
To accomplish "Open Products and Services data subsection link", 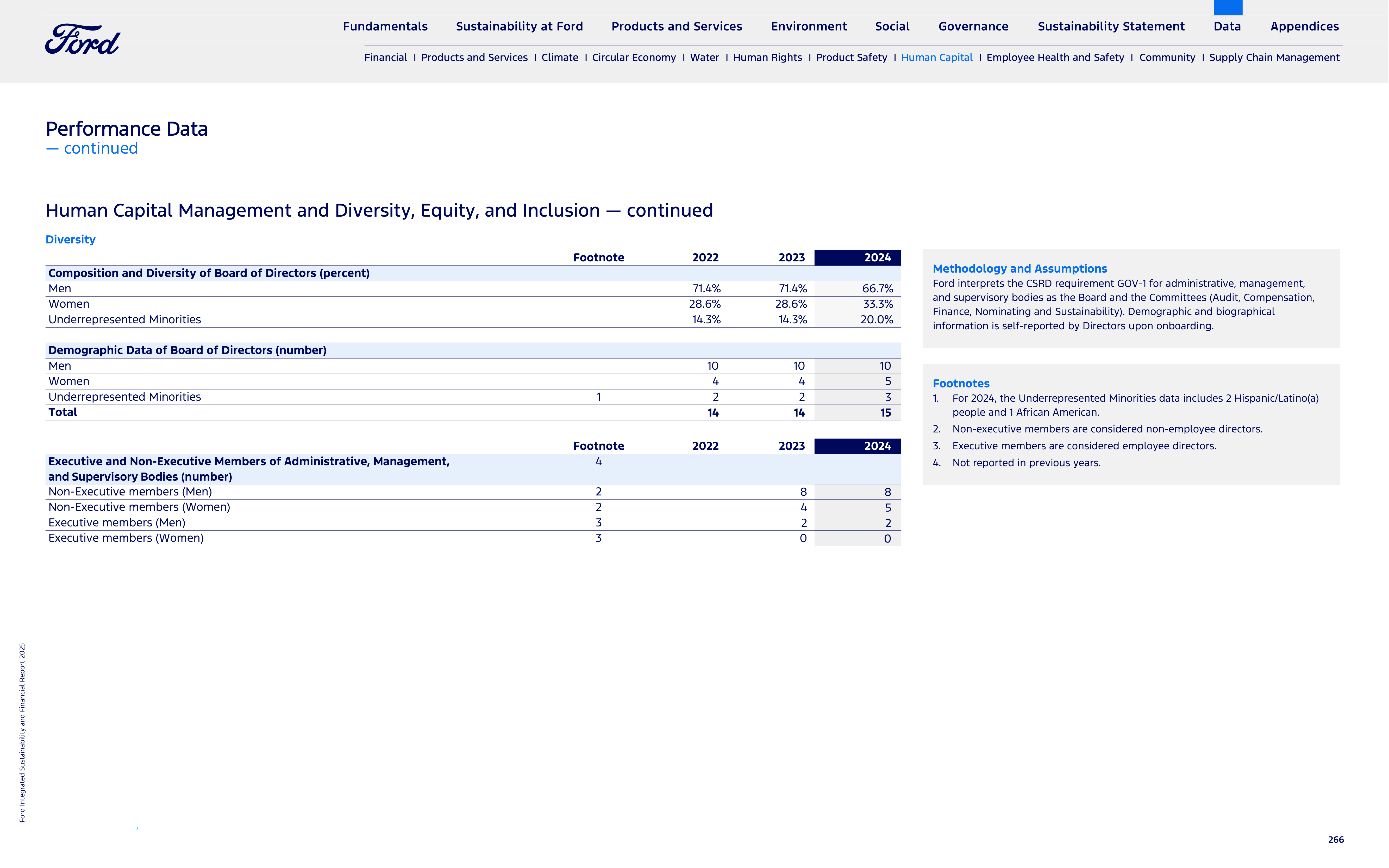I will coord(474,58).
